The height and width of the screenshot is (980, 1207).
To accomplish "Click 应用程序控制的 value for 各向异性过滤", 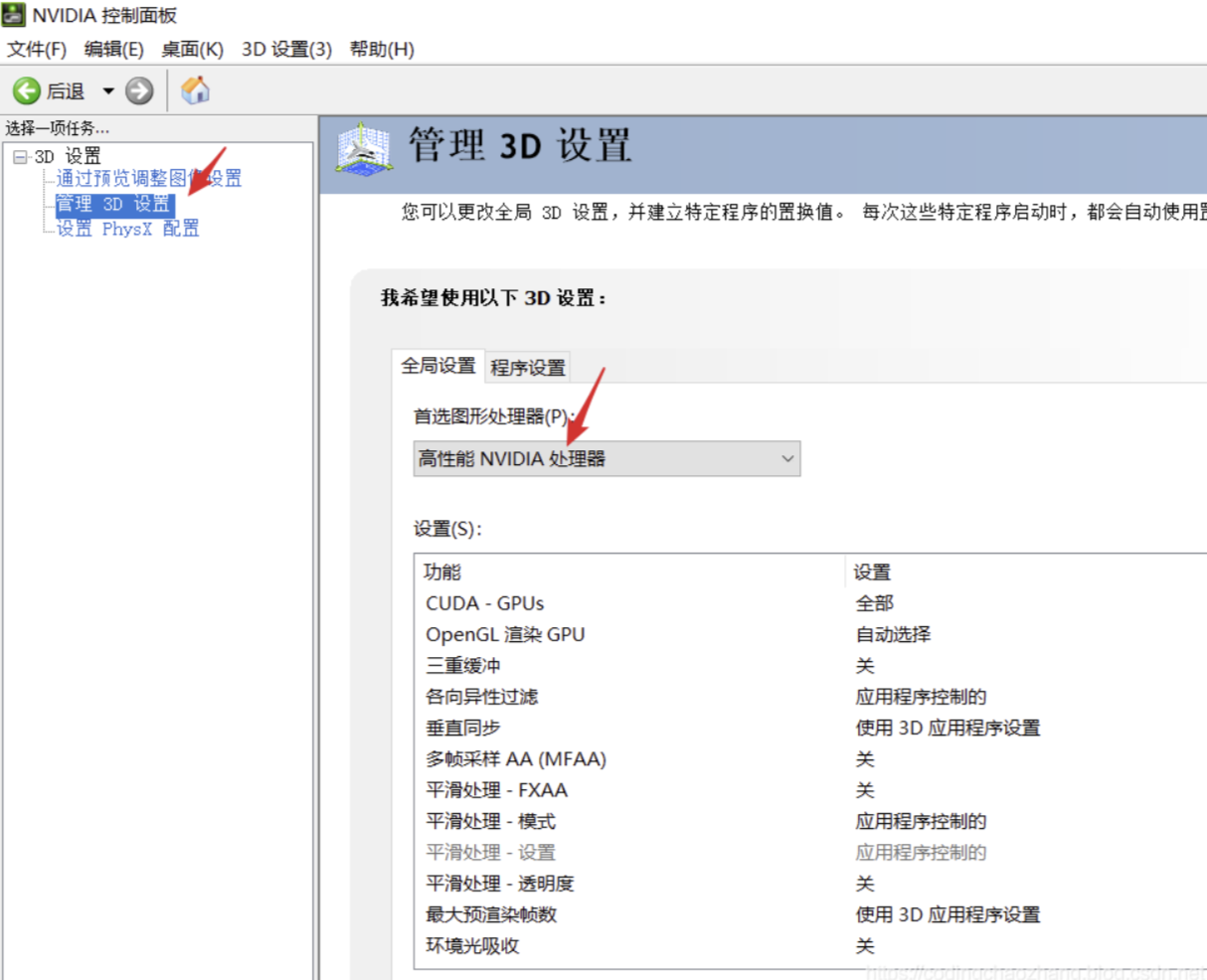I will coord(921,697).
